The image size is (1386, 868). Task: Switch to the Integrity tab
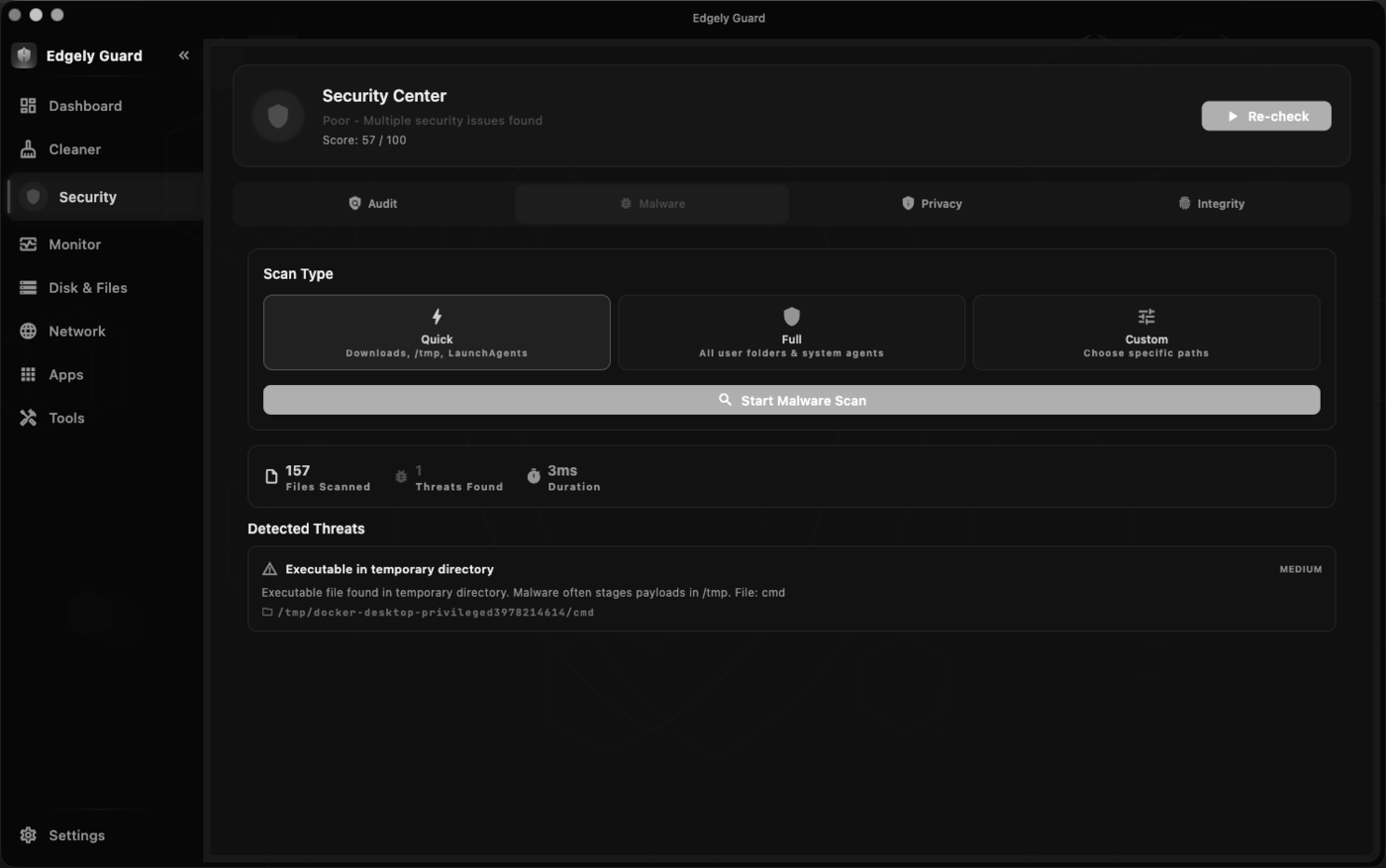point(1211,204)
